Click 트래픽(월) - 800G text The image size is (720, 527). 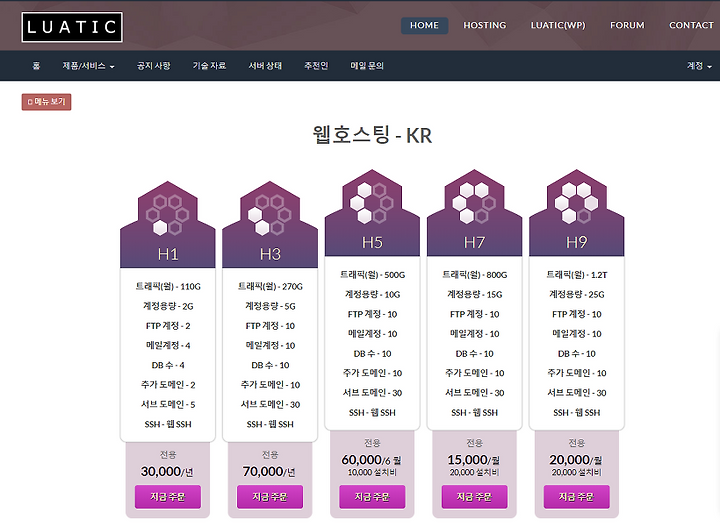point(474,275)
